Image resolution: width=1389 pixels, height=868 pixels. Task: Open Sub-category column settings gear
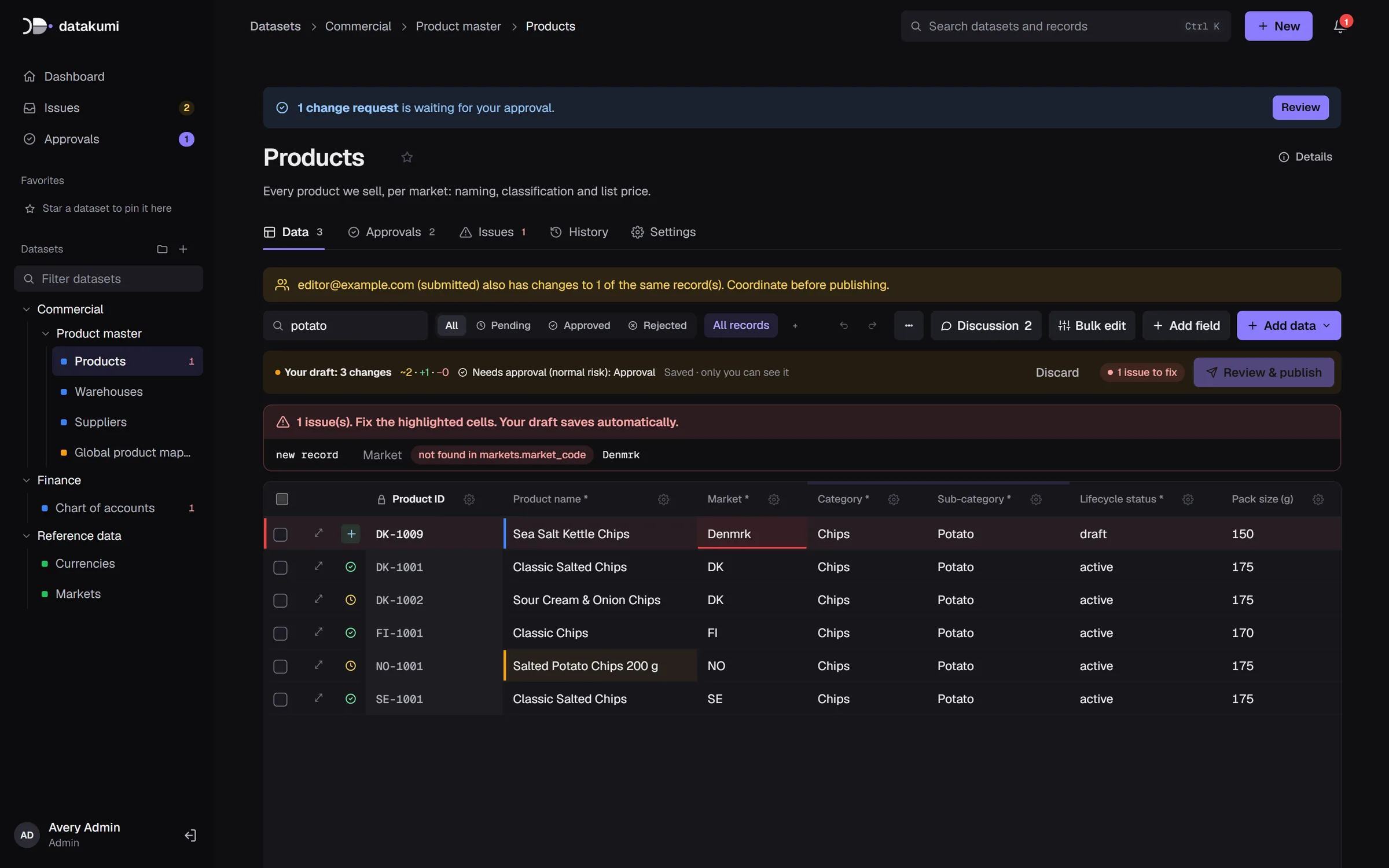click(1036, 499)
